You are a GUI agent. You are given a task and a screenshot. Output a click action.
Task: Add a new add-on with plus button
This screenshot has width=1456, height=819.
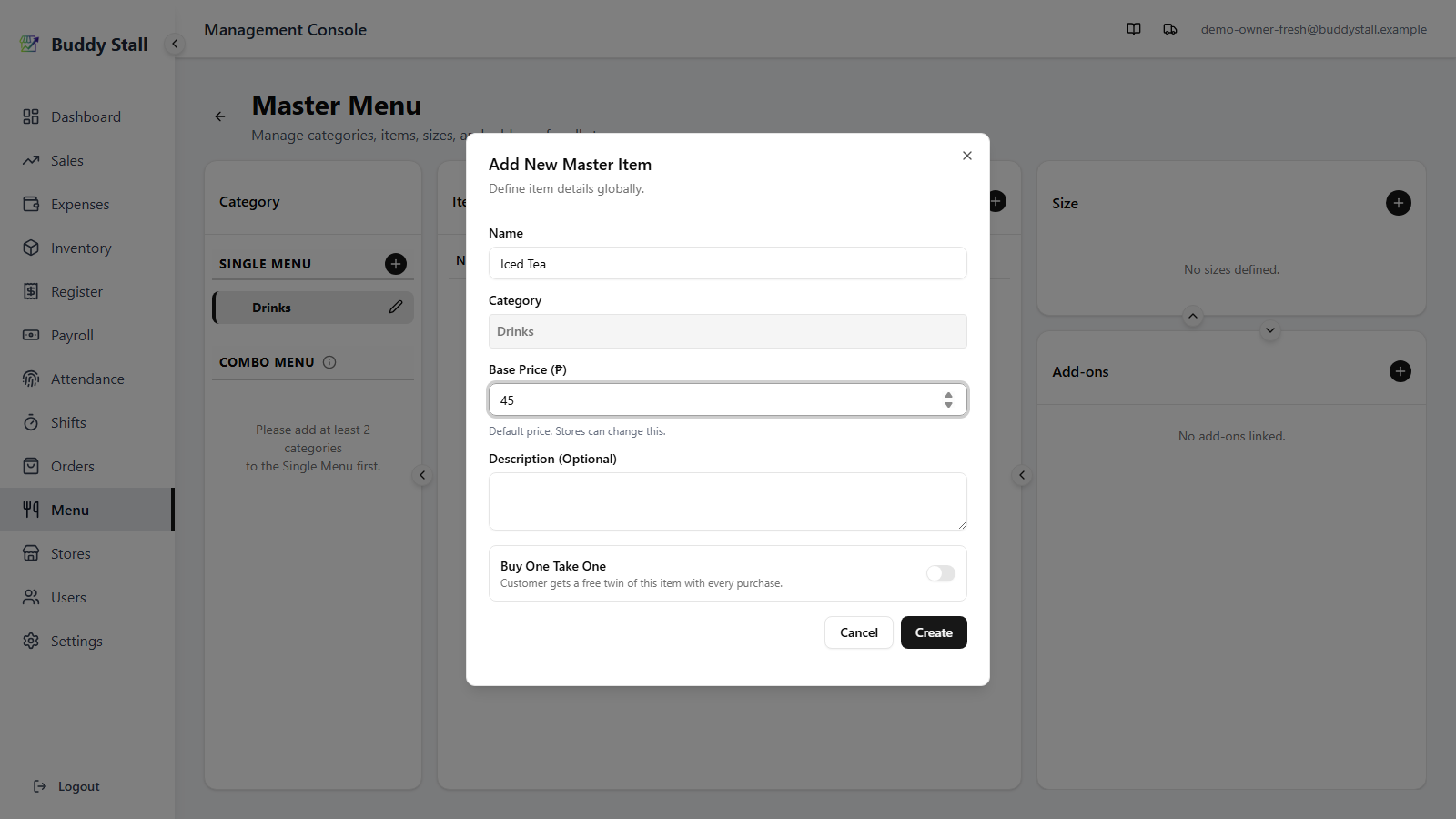coord(1400,371)
